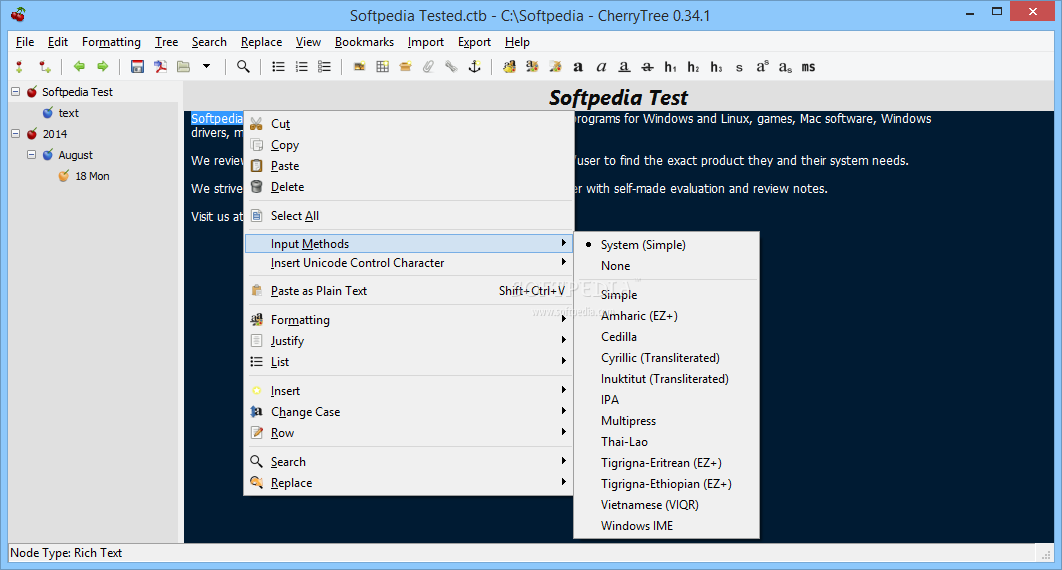Collapse the 2014 tree node
The width and height of the screenshot is (1062, 570).
pos(16,133)
